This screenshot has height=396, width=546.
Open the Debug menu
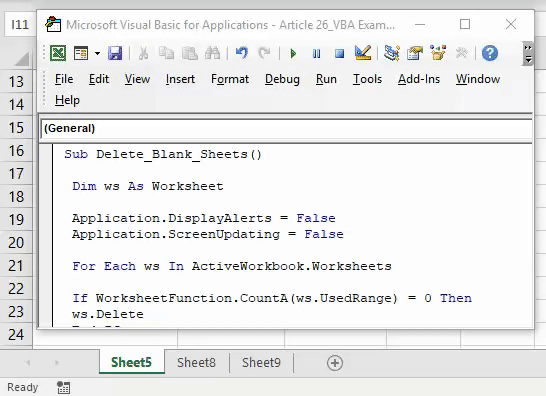coord(282,79)
